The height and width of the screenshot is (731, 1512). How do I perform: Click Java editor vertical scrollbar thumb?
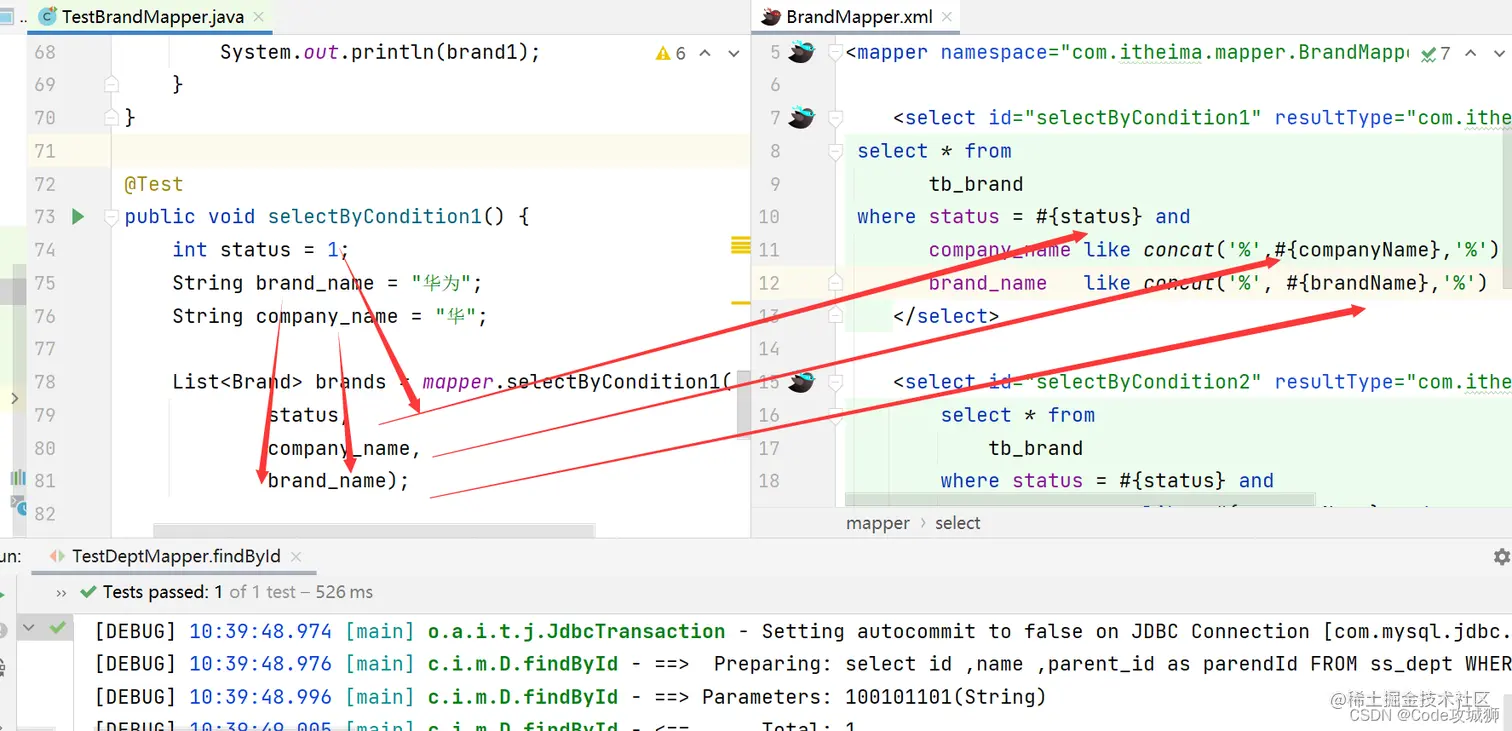click(x=744, y=405)
